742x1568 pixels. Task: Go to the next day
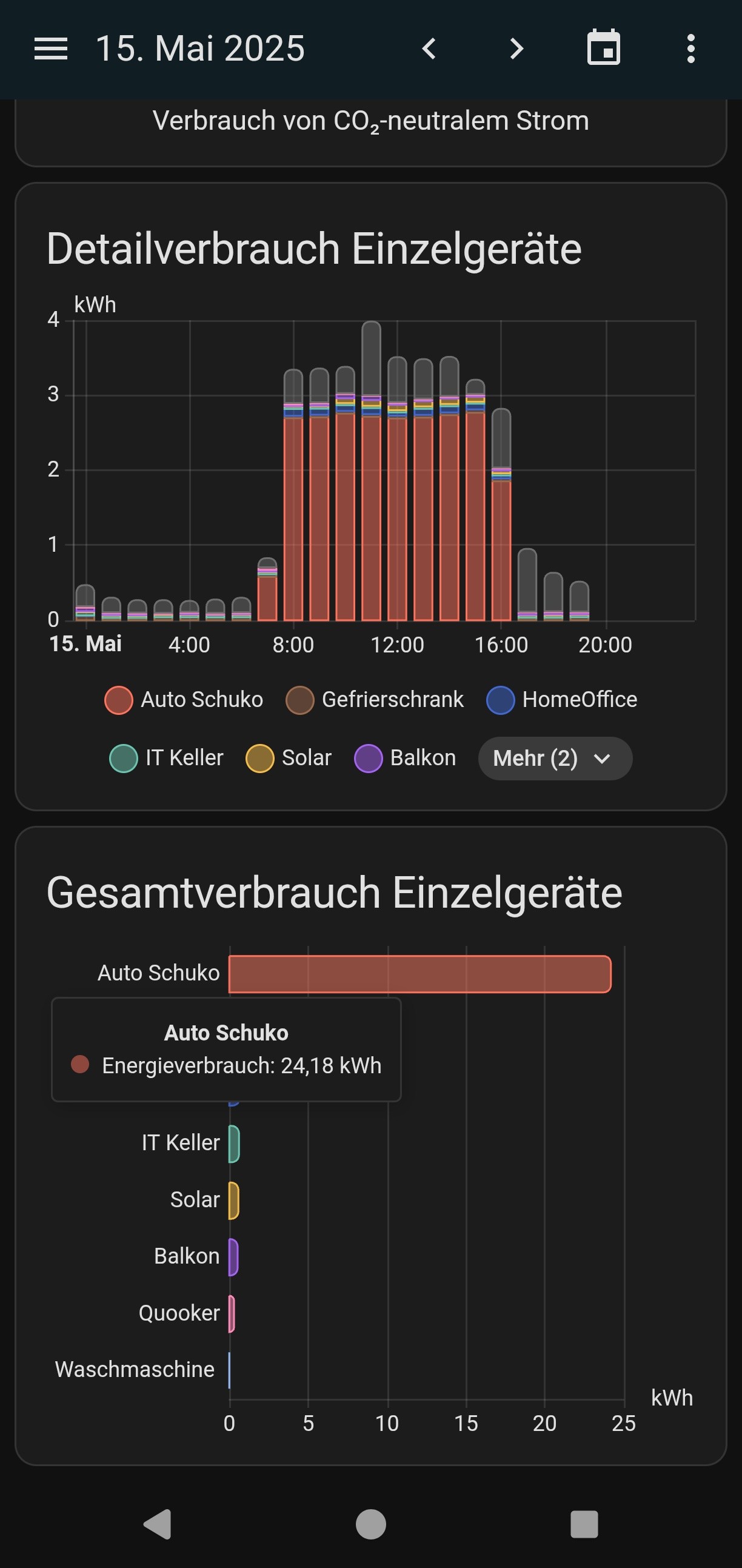pos(516,49)
